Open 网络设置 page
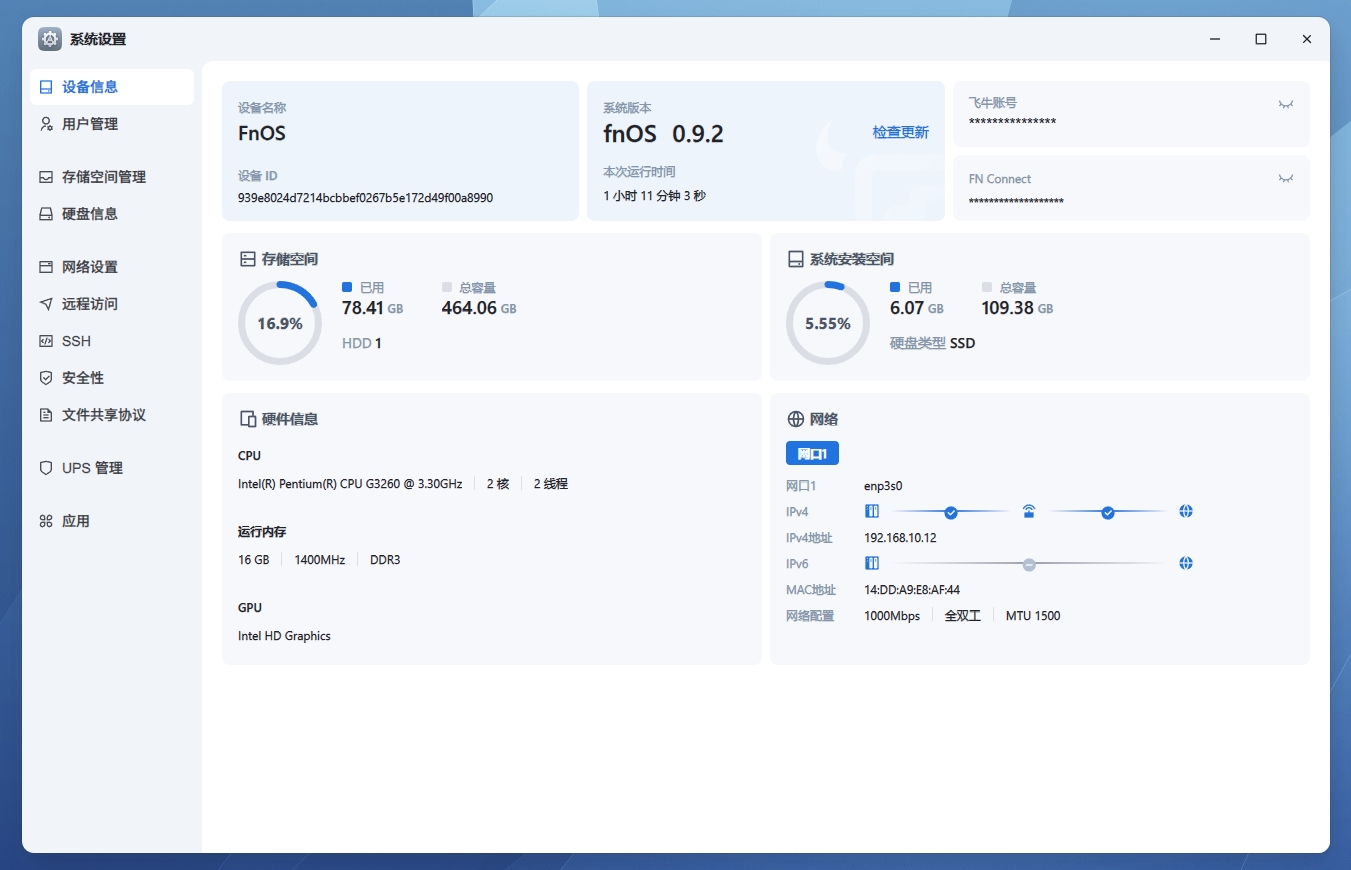Screen dimensions: 1351x870 pyautogui.click(x=112, y=267)
